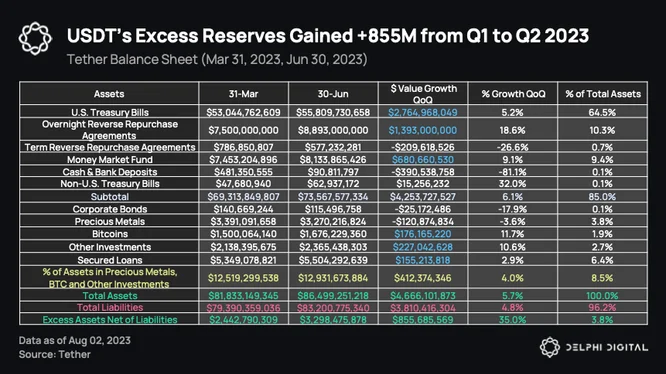Click the Secured Loans row label
Image resolution: width=666 pixels, height=374 pixels.
[x=110, y=260]
